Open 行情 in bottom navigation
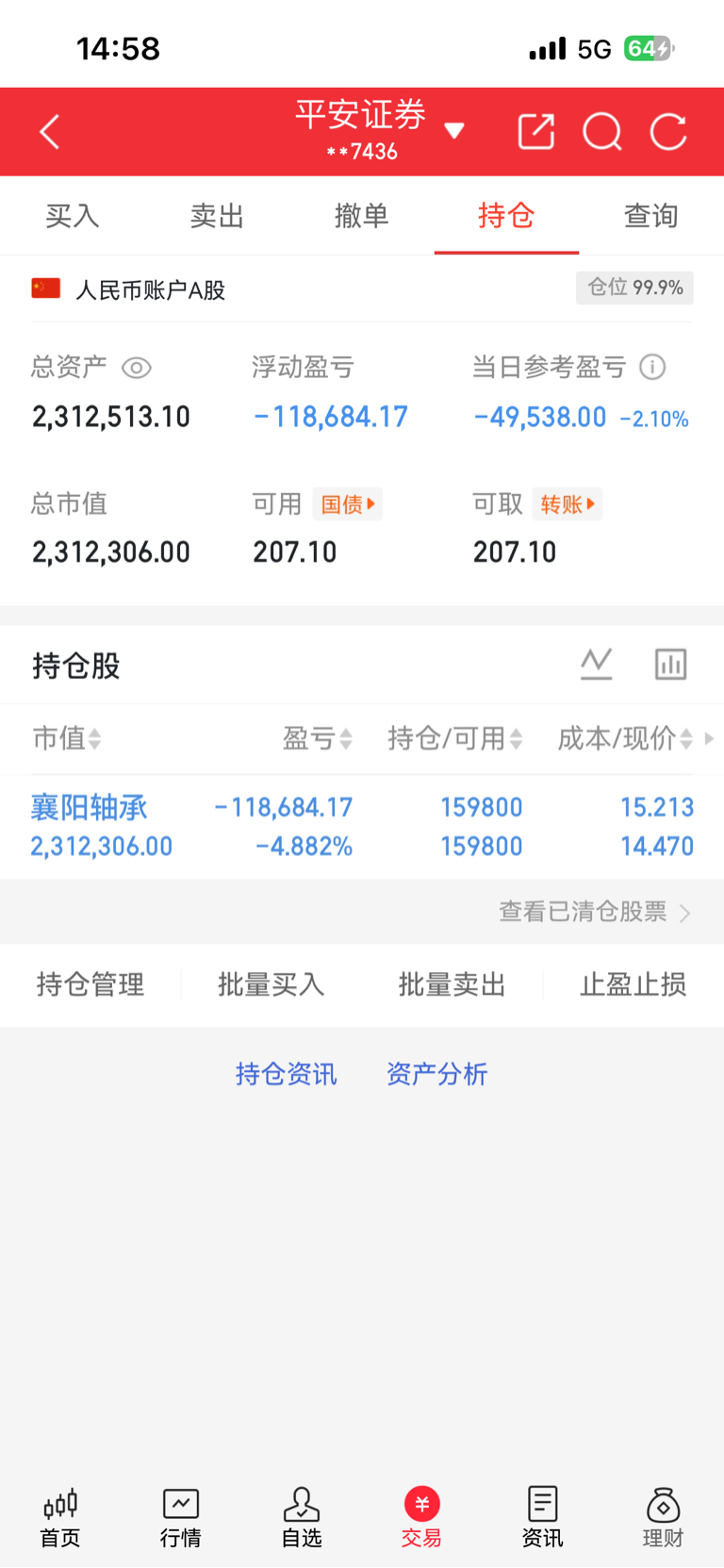Viewport: 724px width, 1568px height. (180, 1517)
